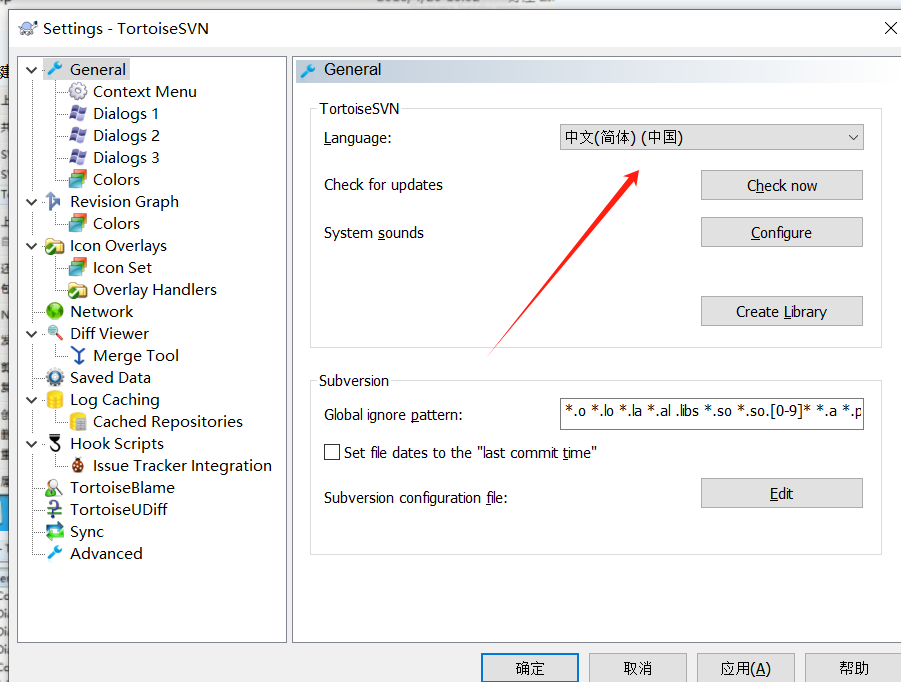Close the Settings dialog
901x682 pixels.
[890, 28]
